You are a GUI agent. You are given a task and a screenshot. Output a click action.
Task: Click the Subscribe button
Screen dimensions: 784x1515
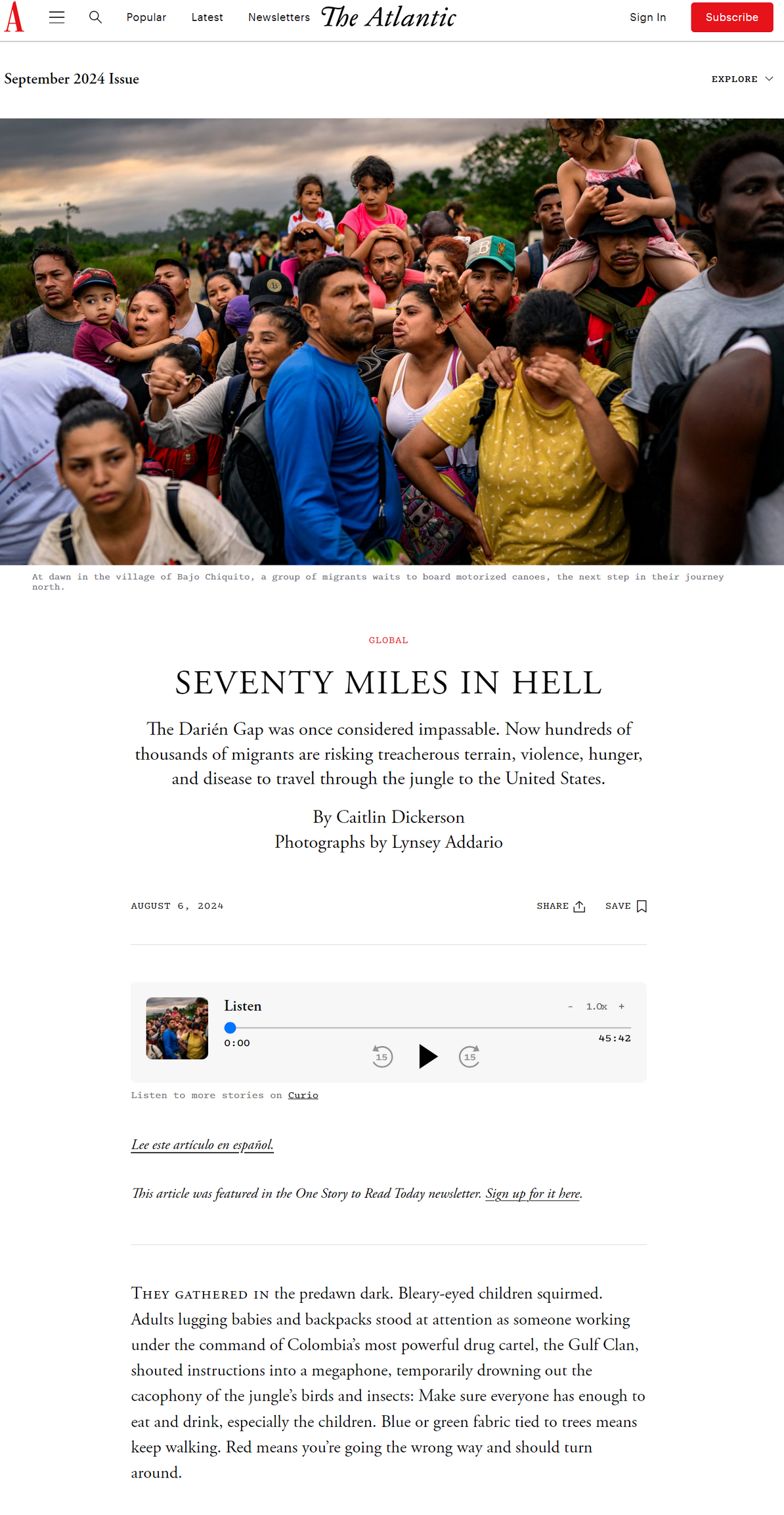click(731, 17)
